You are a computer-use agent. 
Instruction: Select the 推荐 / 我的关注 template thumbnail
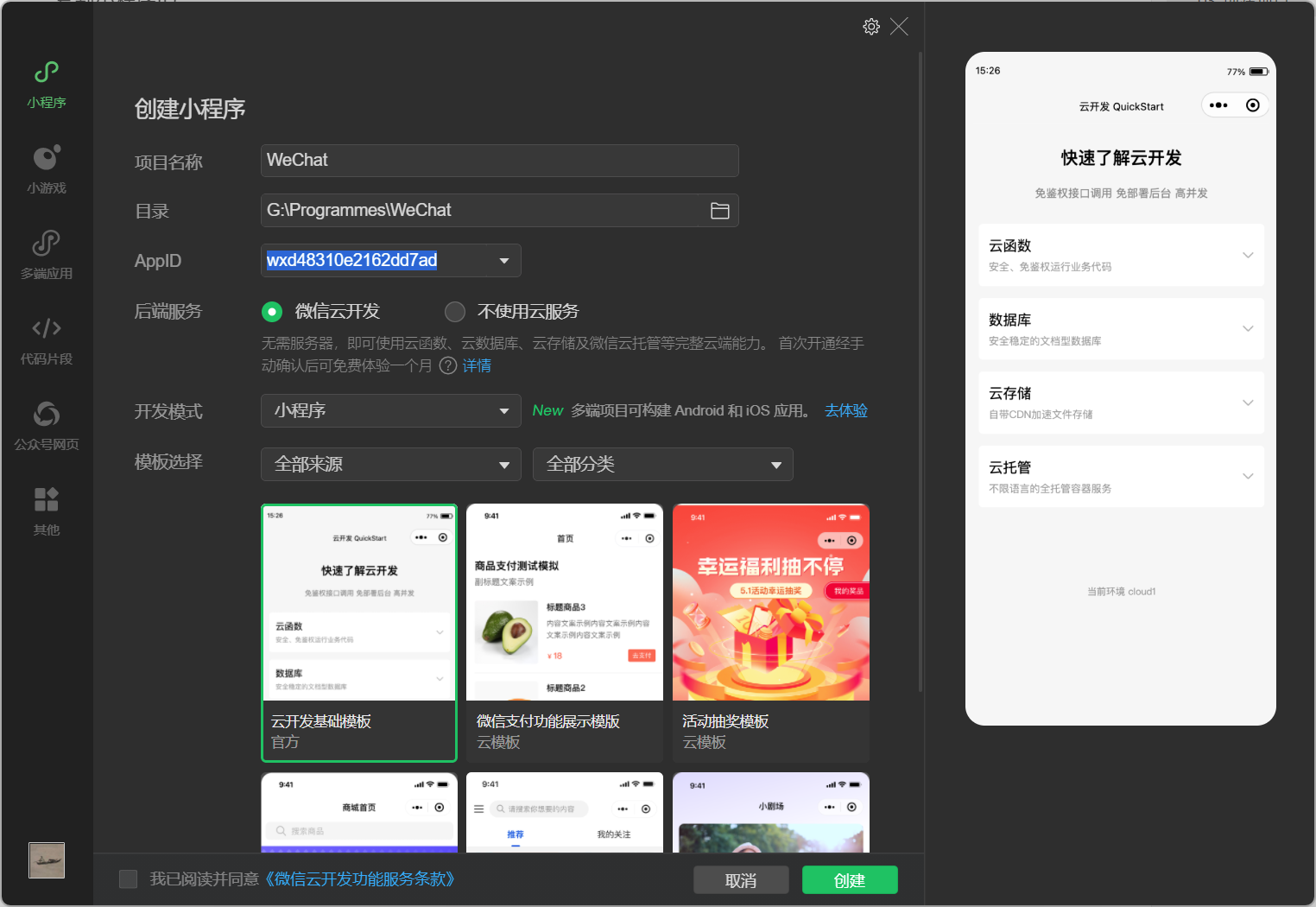565,812
